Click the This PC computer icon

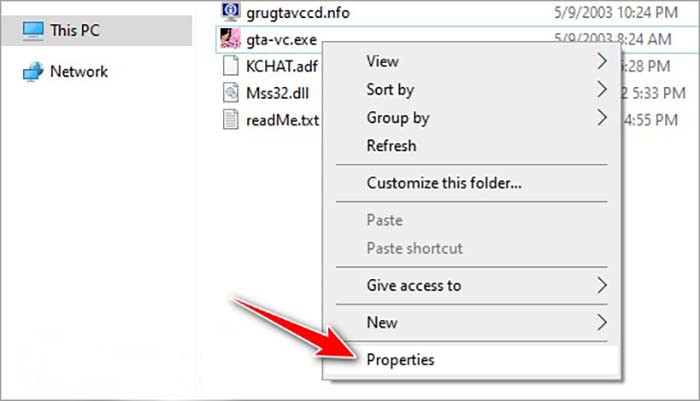(x=33, y=31)
